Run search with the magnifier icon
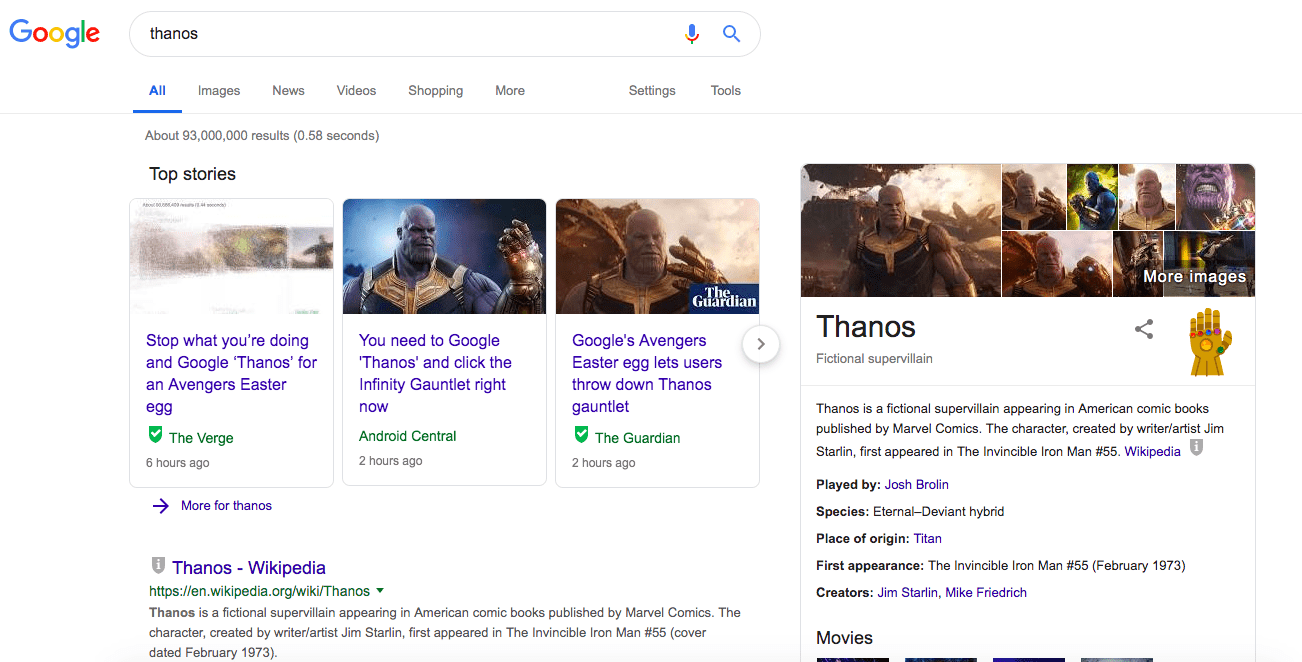1302x662 pixels. coord(732,34)
